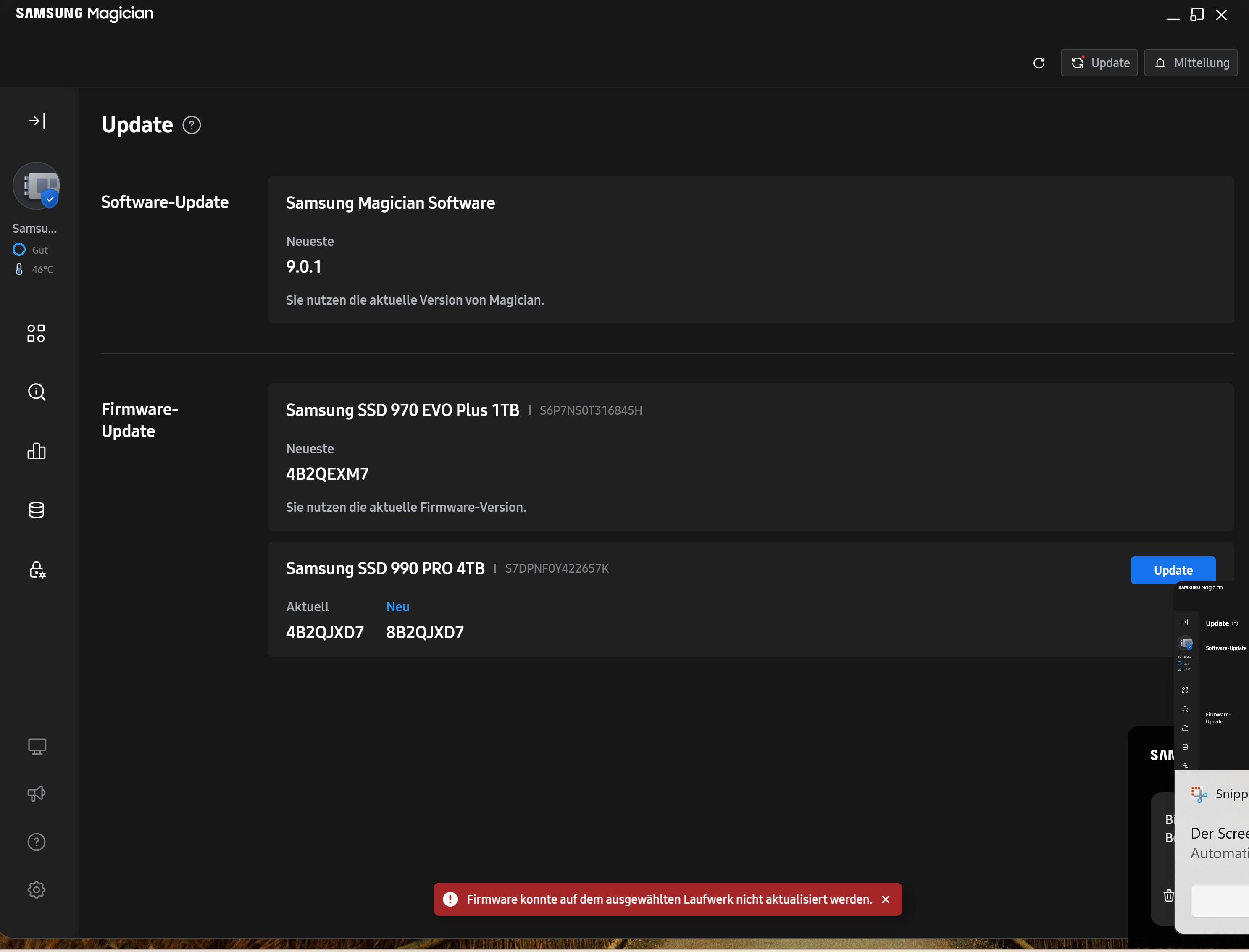
Task: Click current firmware version 4B2QJXD7
Action: click(325, 632)
